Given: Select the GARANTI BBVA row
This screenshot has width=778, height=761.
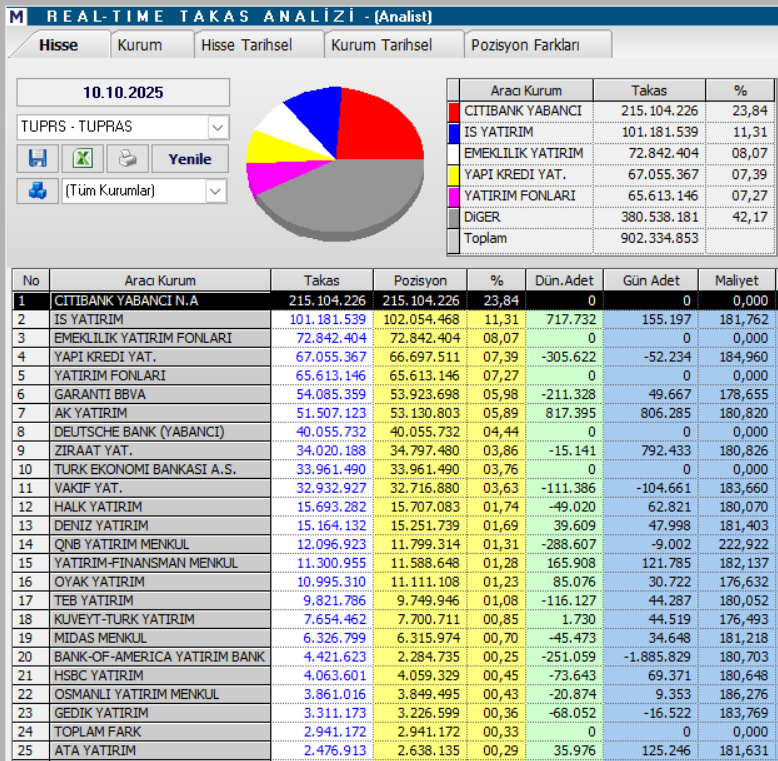Looking at the screenshot, I should [394, 394].
